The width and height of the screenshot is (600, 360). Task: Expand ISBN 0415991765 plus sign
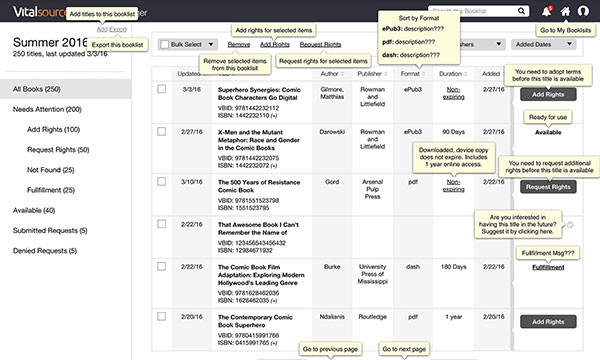coord(274,343)
